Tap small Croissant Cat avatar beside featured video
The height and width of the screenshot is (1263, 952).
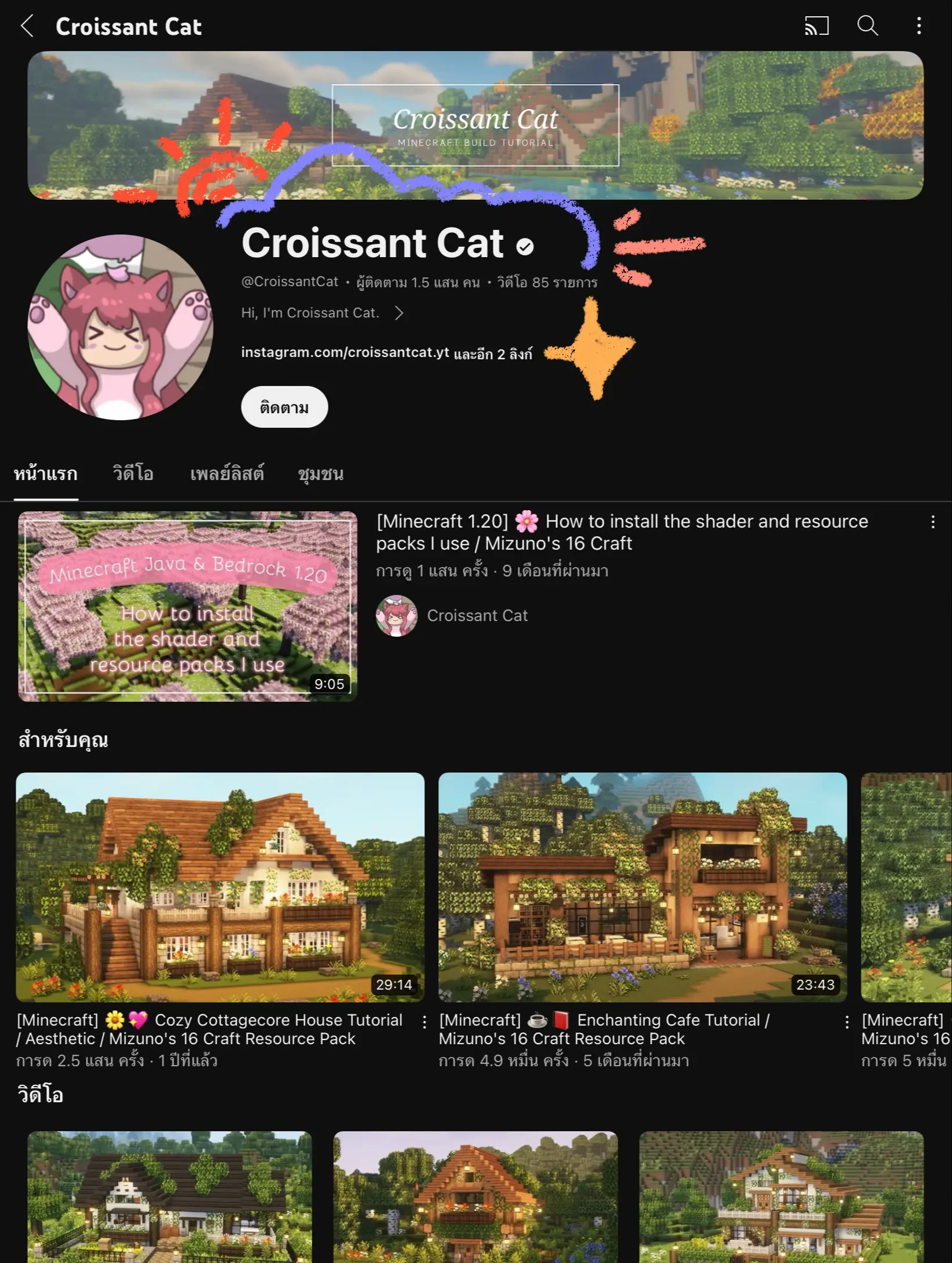(x=396, y=616)
